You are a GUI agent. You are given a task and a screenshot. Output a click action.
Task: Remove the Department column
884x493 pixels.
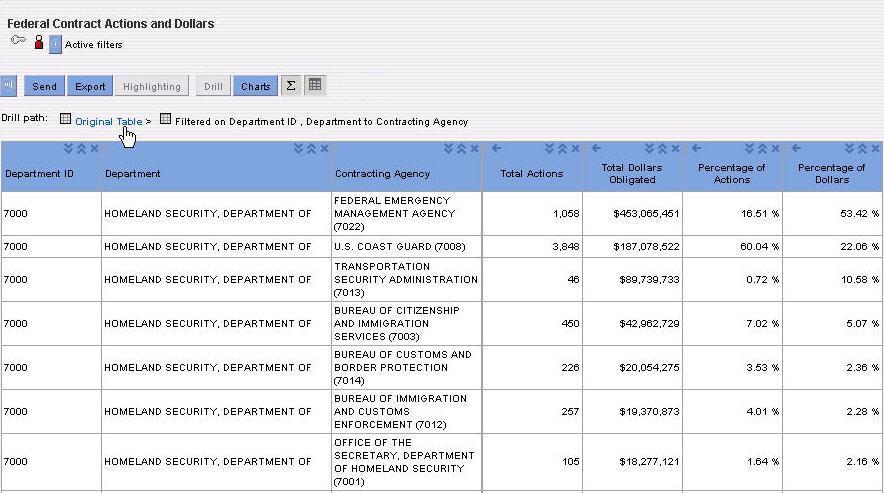pyautogui.click(x=324, y=148)
